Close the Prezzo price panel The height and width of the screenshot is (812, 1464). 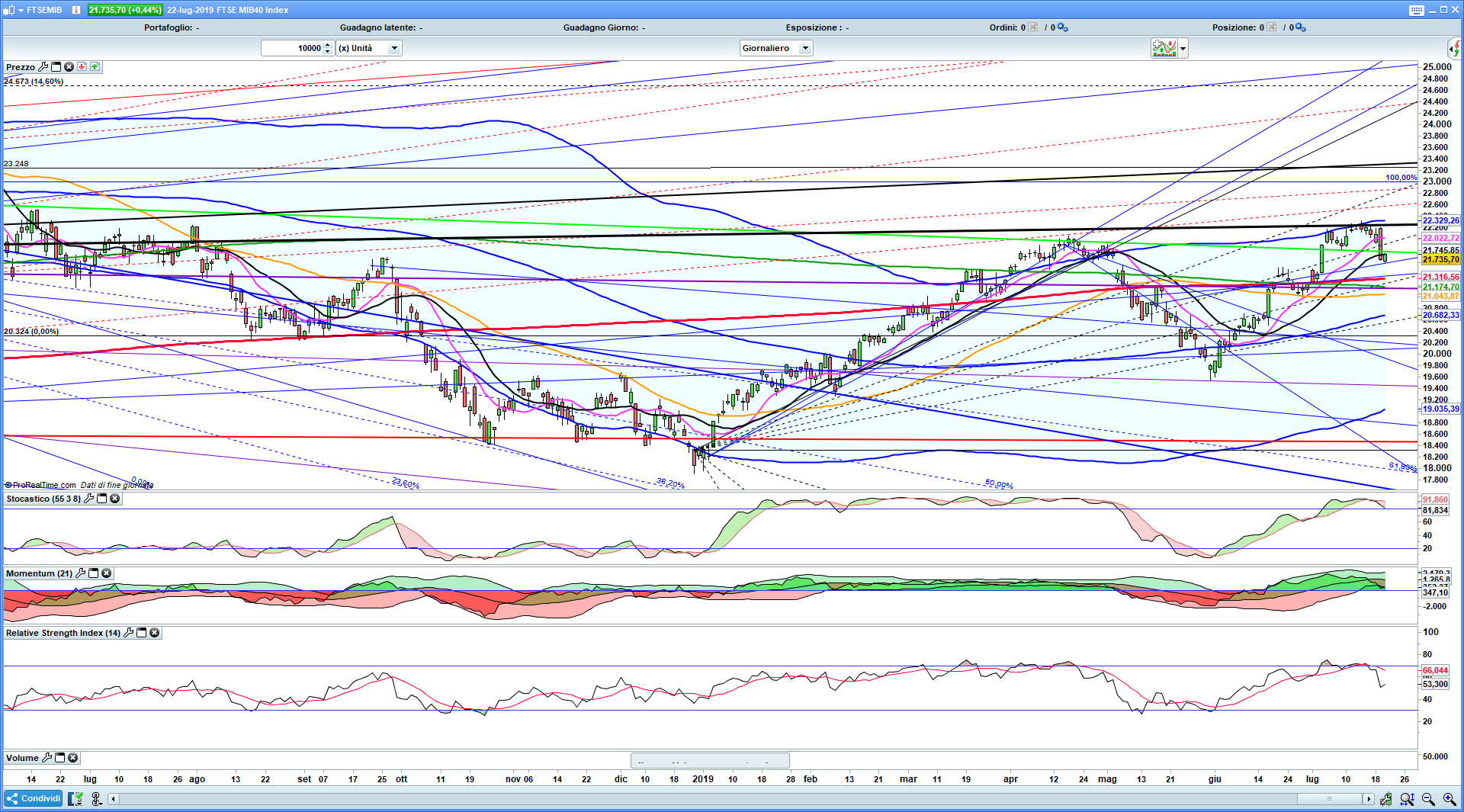point(69,67)
